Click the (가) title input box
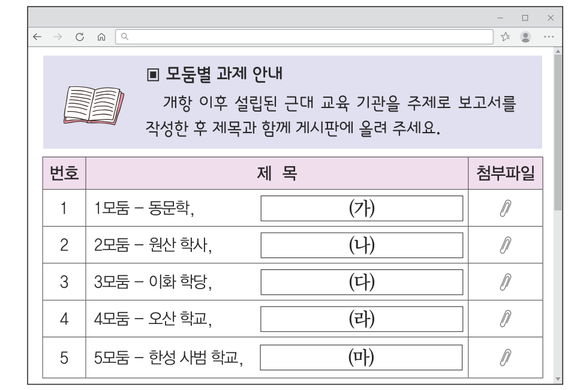The width and height of the screenshot is (574, 390). [x=362, y=208]
